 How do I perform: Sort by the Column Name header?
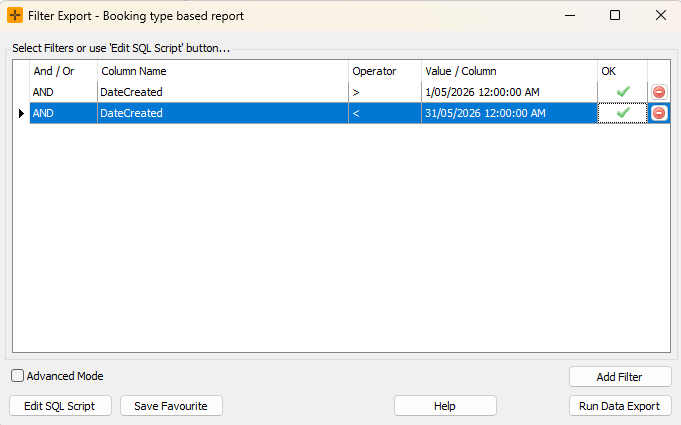pyautogui.click(x=223, y=71)
